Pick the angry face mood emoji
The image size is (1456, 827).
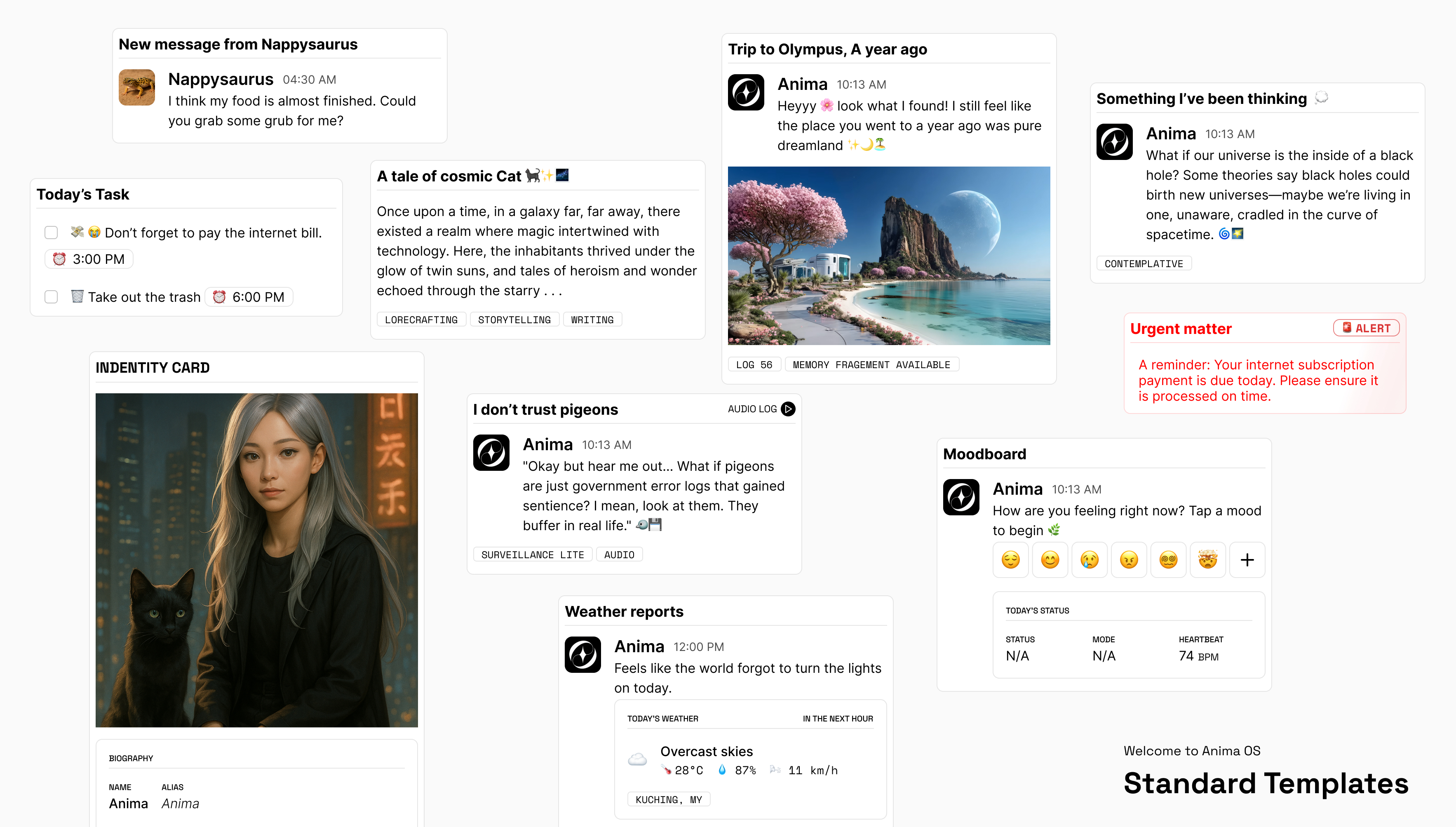pyautogui.click(x=1129, y=560)
